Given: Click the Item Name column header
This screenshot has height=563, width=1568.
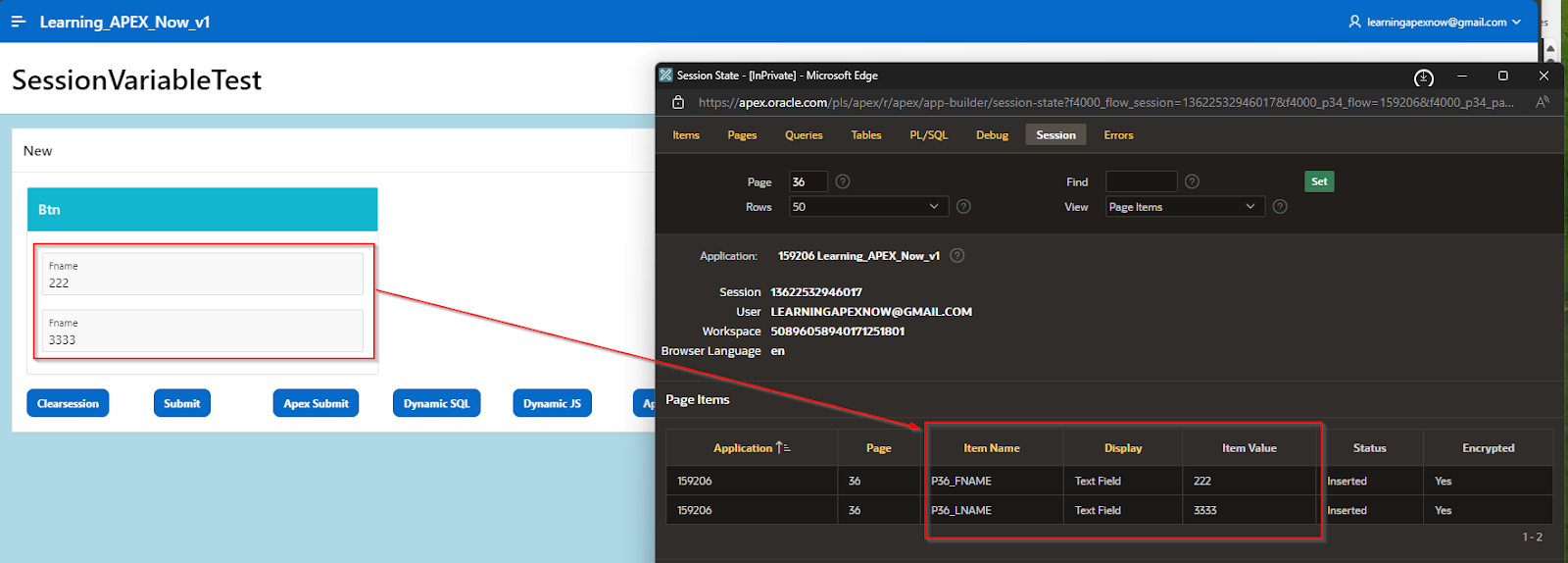Looking at the screenshot, I should pos(992,447).
